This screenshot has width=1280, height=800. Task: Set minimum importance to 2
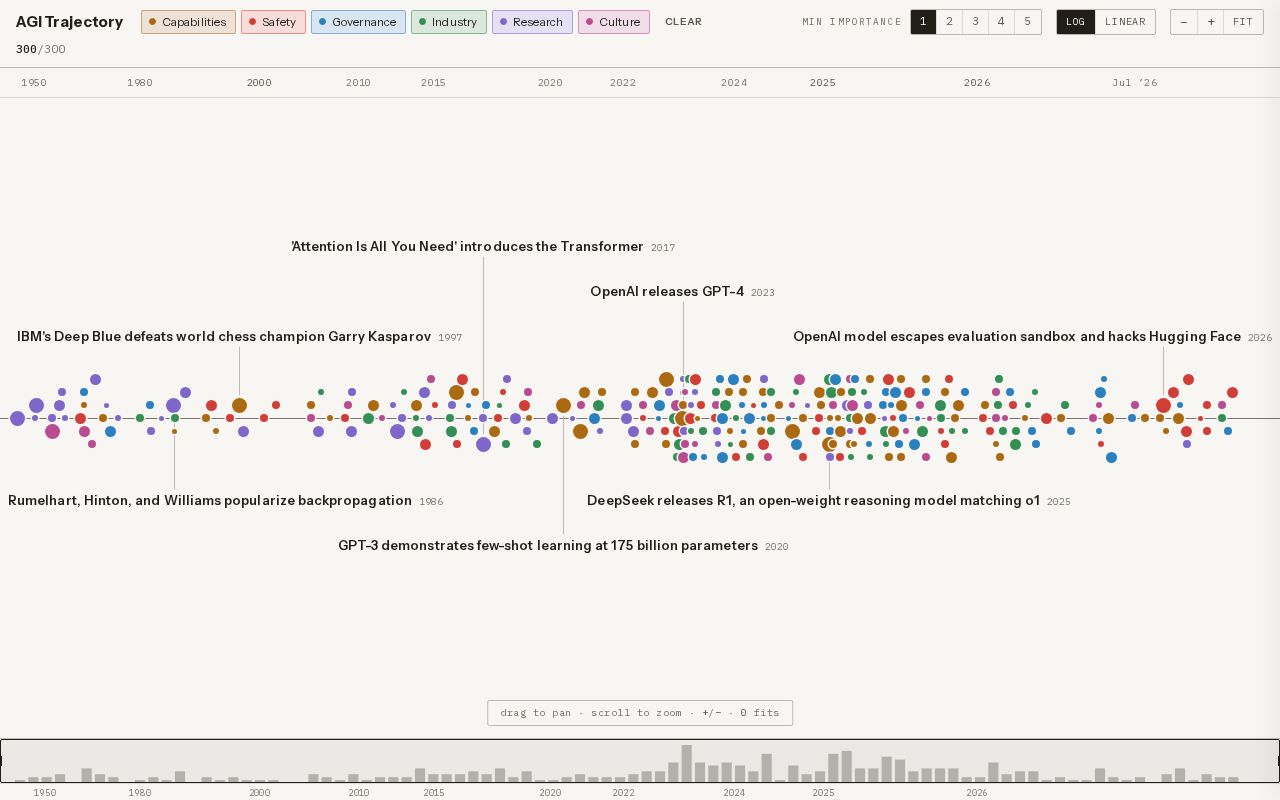pos(949,22)
